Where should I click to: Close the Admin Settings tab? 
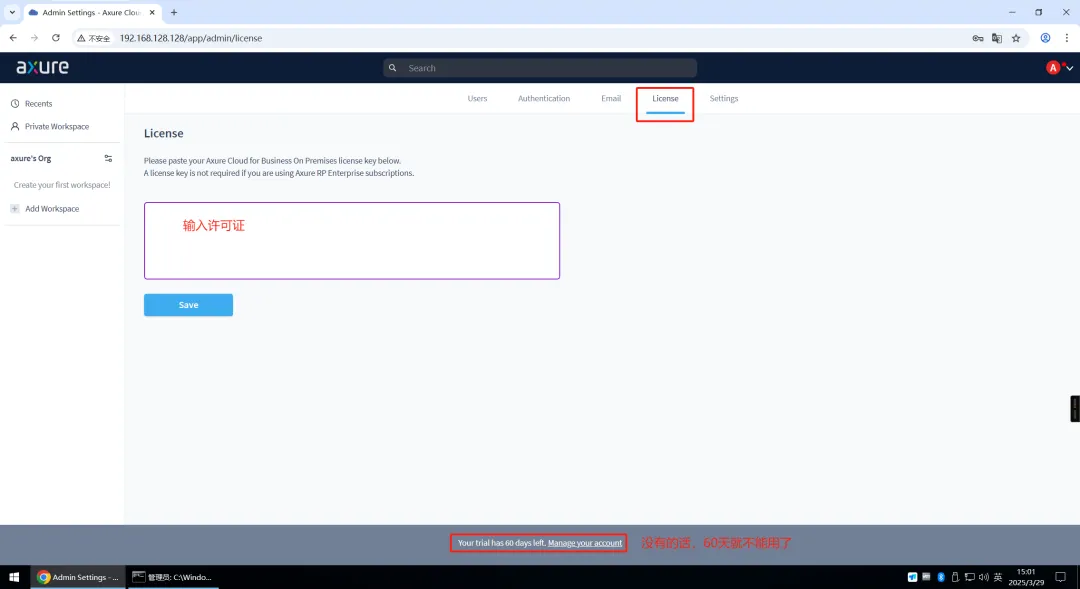pyautogui.click(x=152, y=12)
